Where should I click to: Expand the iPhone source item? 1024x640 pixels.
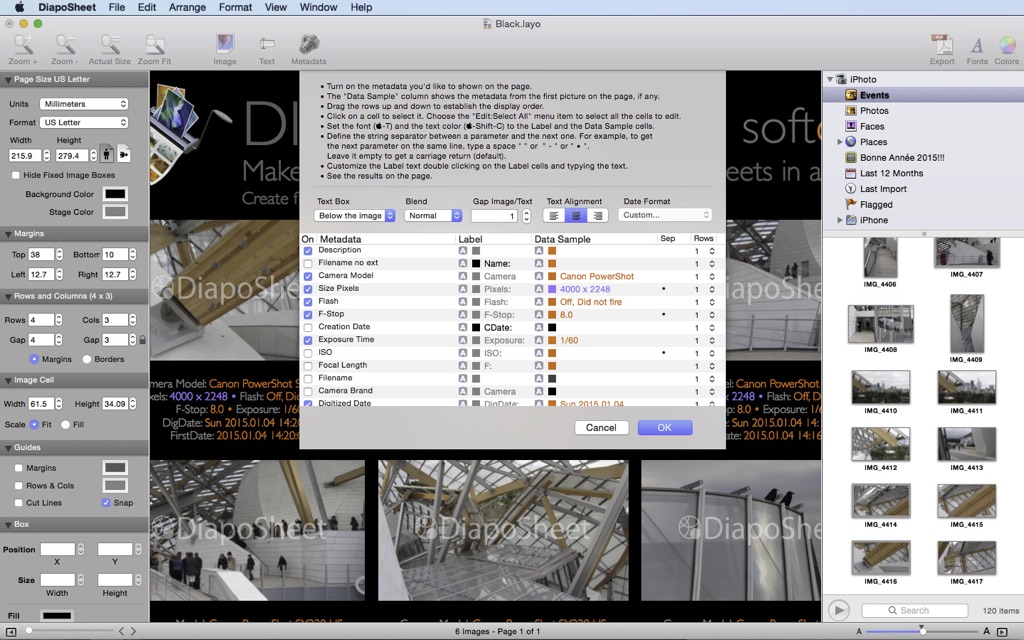tap(840, 220)
